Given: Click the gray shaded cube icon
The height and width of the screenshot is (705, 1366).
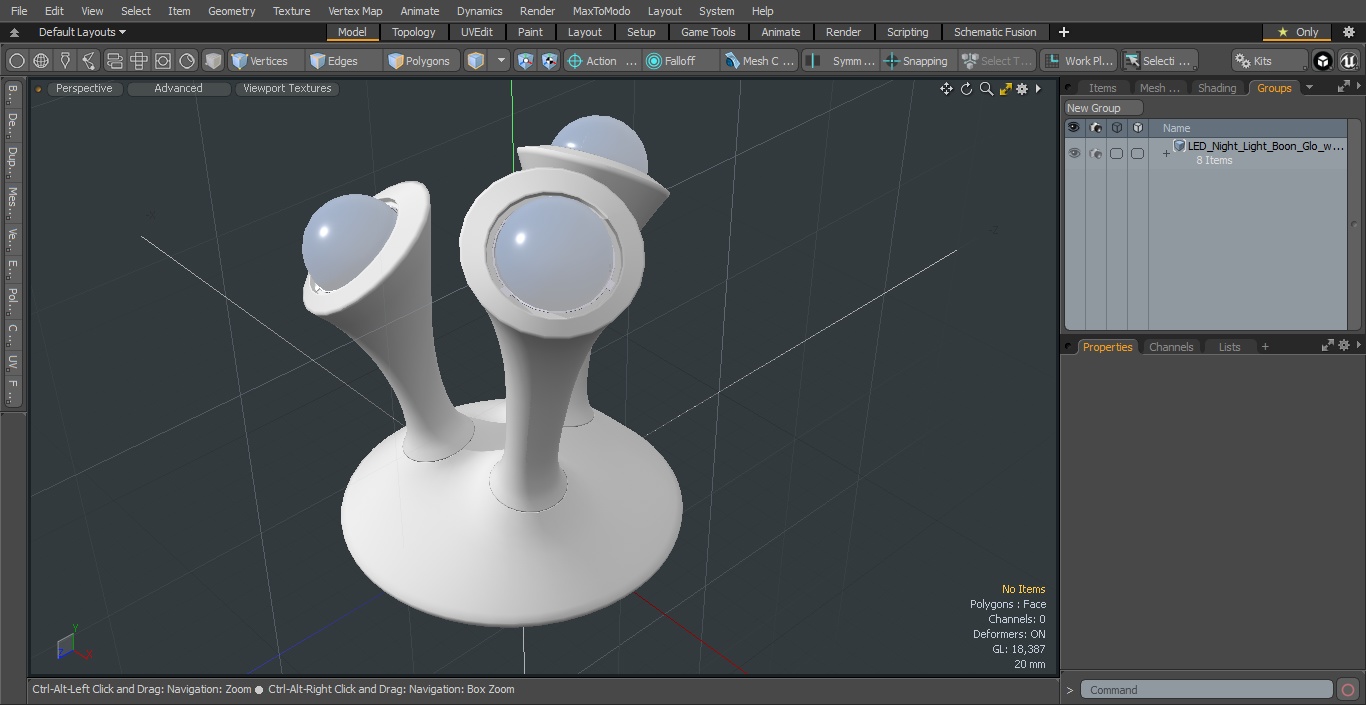Looking at the screenshot, I should pos(213,61).
